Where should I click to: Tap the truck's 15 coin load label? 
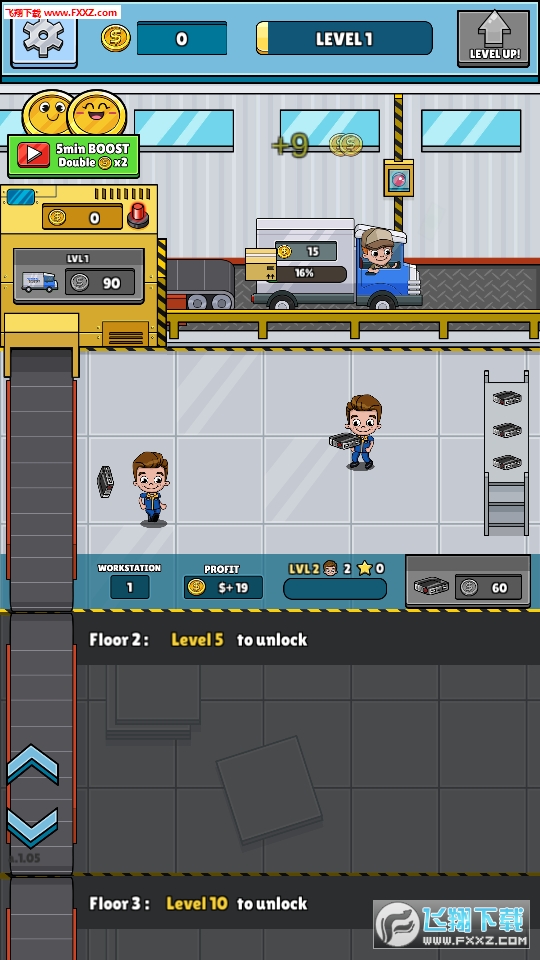click(306, 251)
